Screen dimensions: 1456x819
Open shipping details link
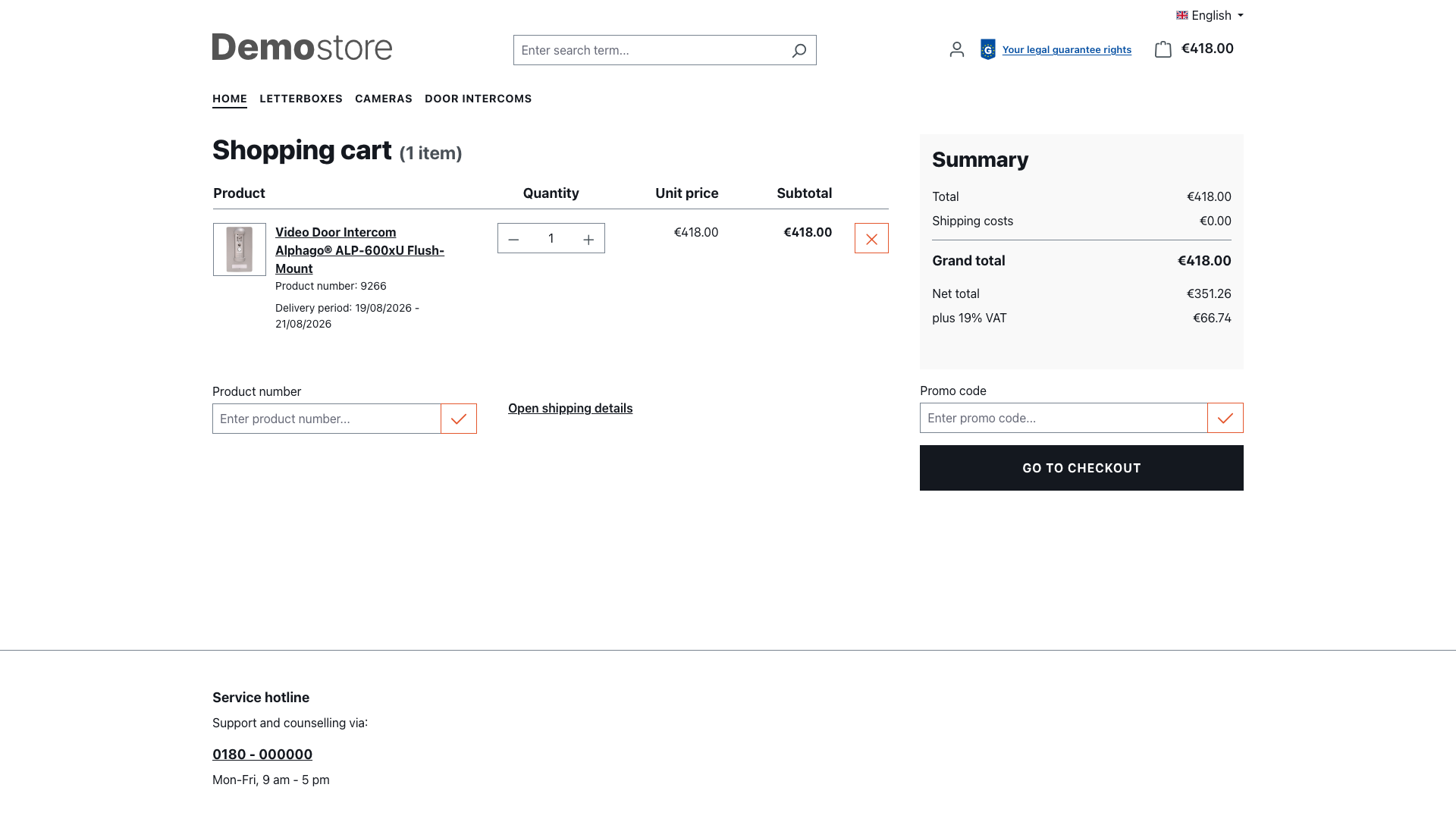[x=570, y=408]
